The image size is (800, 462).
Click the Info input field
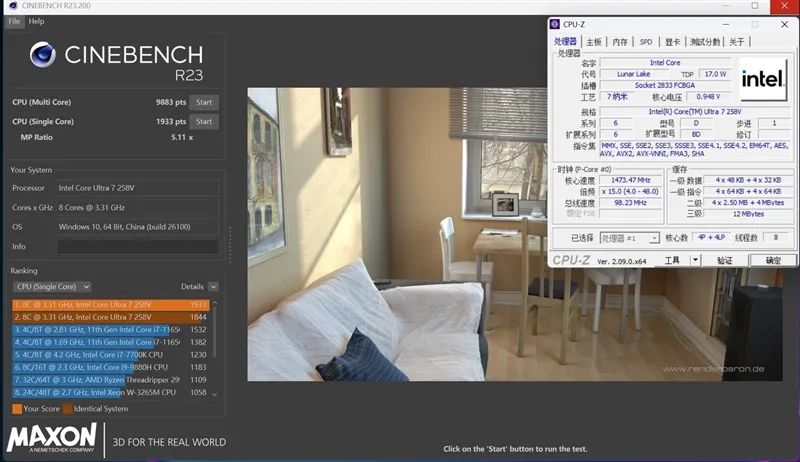coord(138,246)
